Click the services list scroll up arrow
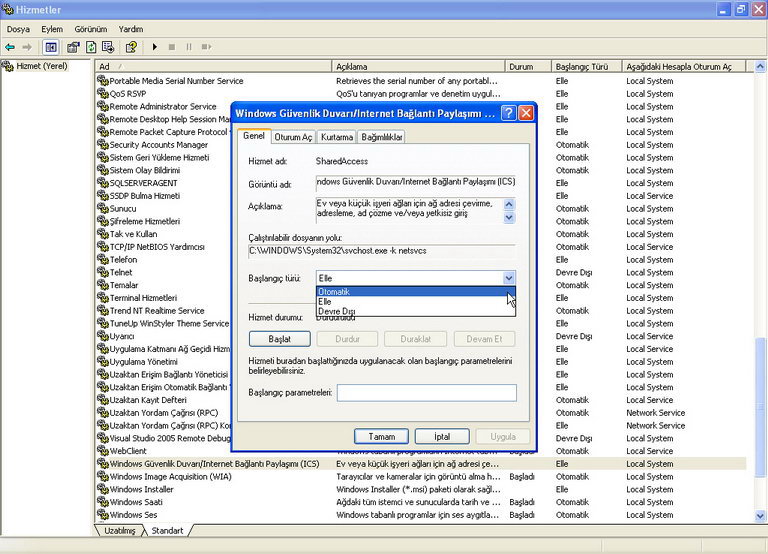The width and height of the screenshot is (768, 554). coord(760,66)
